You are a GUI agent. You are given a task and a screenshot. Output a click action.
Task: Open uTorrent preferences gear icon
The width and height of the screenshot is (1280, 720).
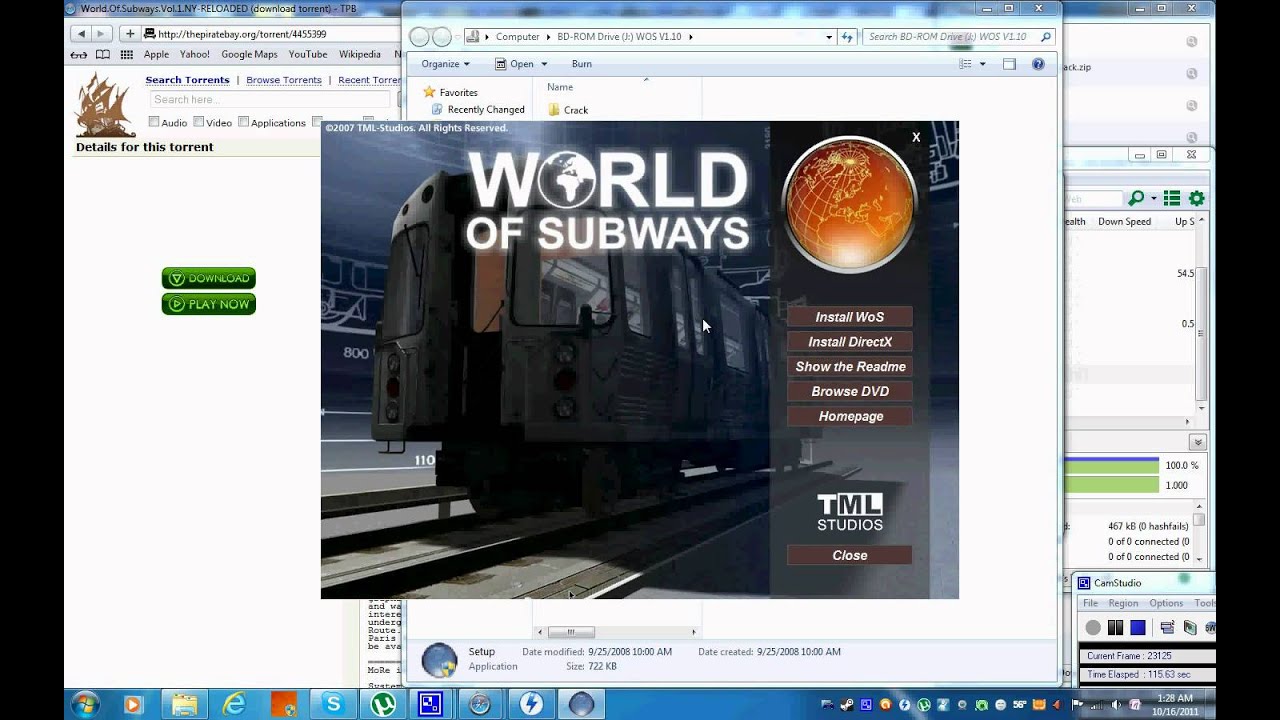pyautogui.click(x=1196, y=199)
